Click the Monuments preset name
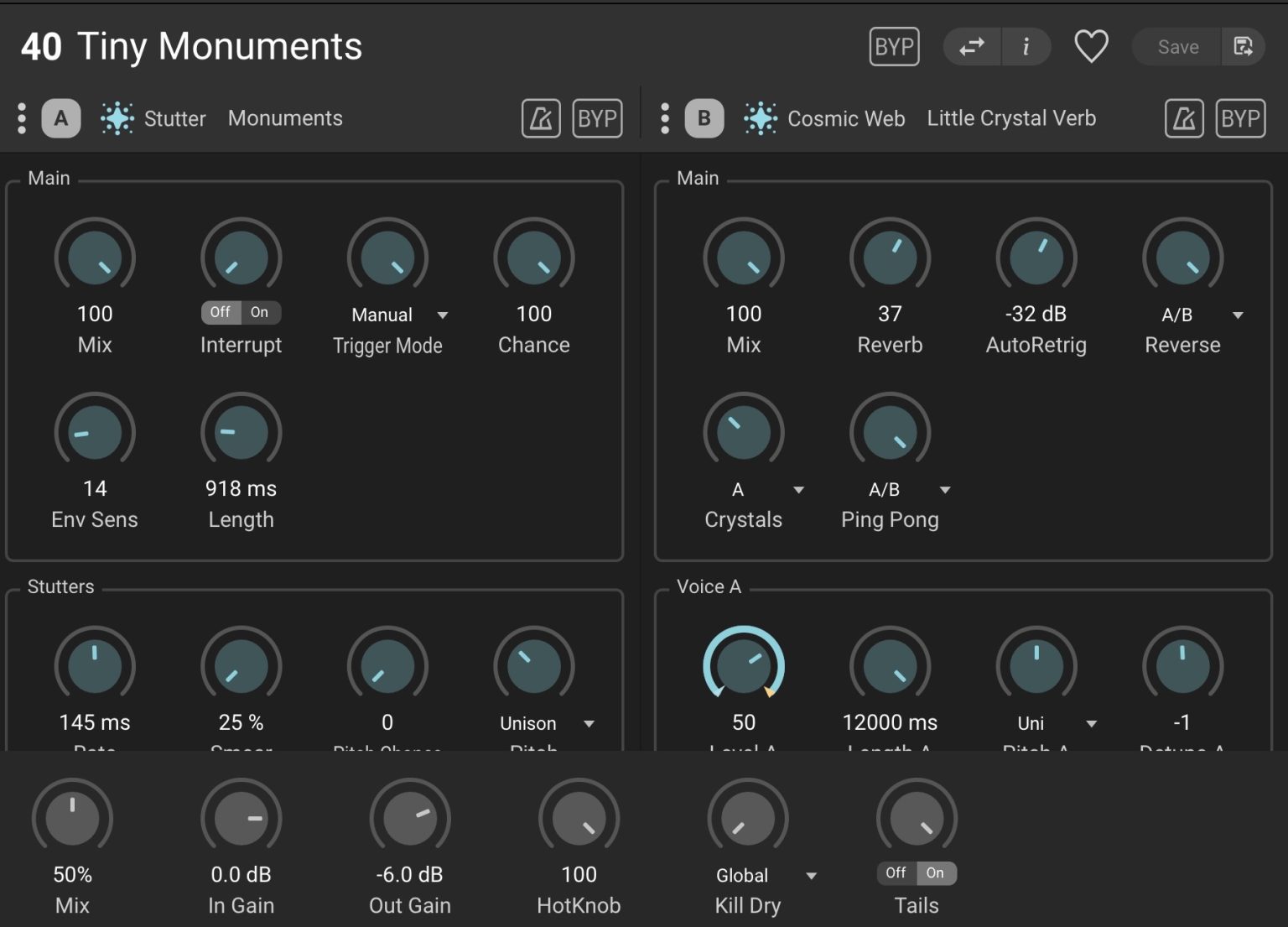1288x927 pixels. pyautogui.click(x=285, y=118)
